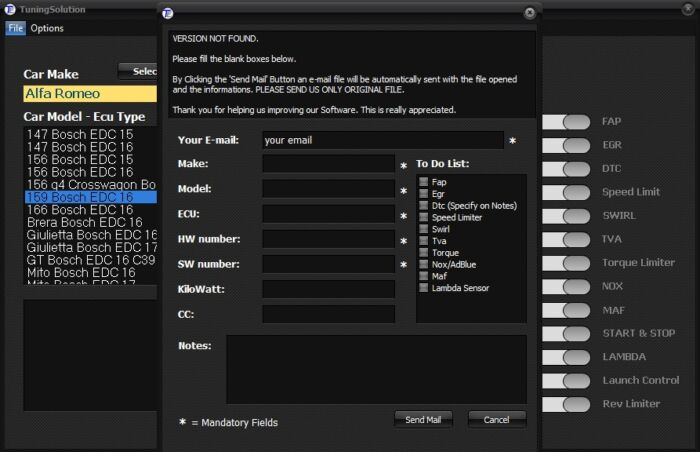Toggle the SWIRL switch in main window
This screenshot has width=700, height=452.
pyautogui.click(x=566, y=216)
